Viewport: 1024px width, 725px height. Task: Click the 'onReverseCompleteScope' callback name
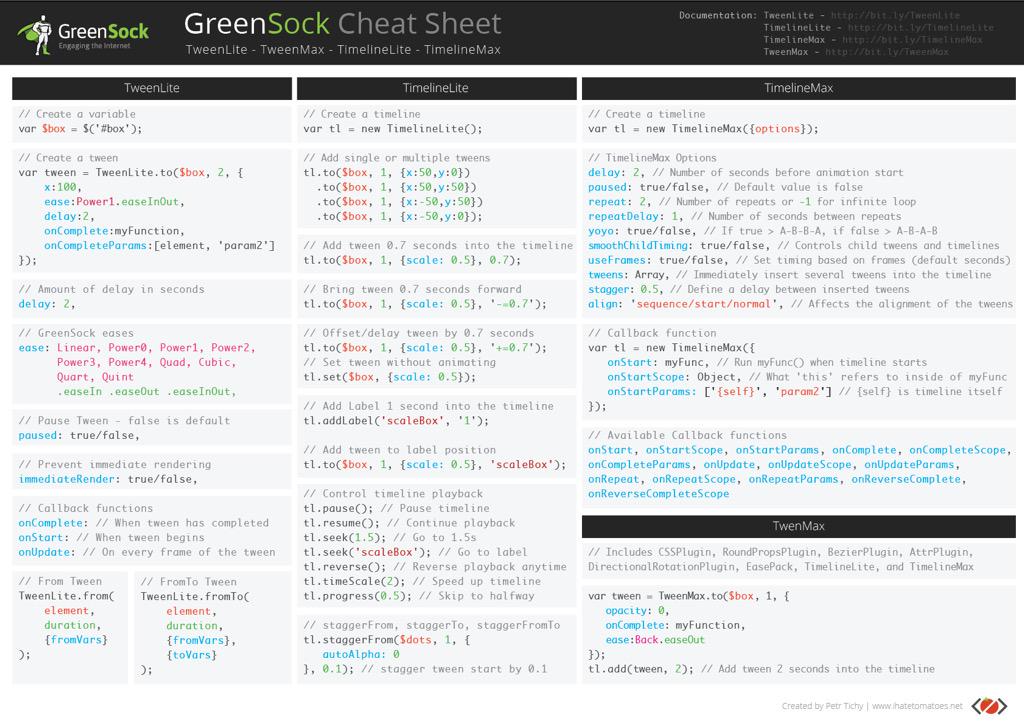pos(658,494)
